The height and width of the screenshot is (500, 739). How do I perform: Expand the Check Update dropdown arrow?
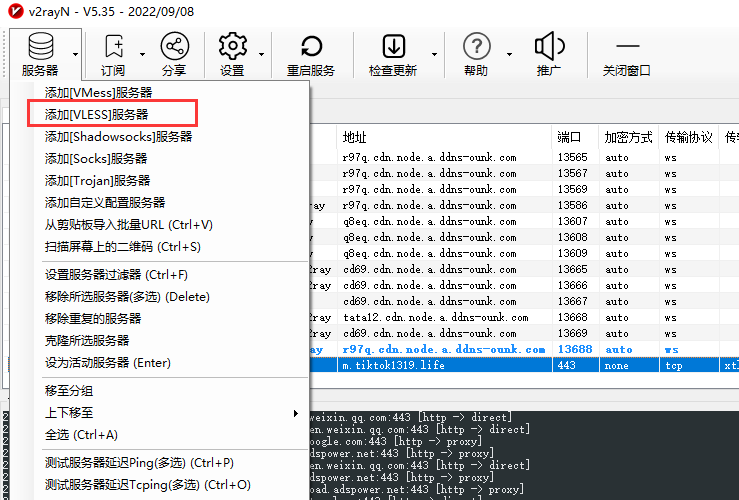(434, 54)
